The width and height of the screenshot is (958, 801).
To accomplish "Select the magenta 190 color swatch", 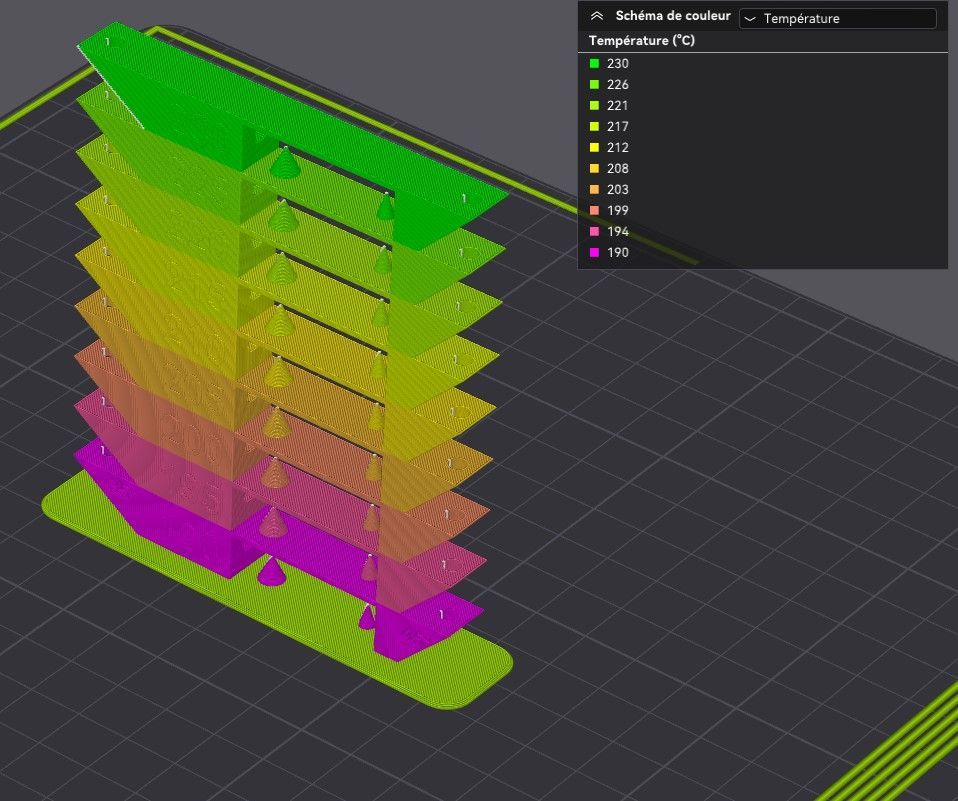I will pos(595,253).
